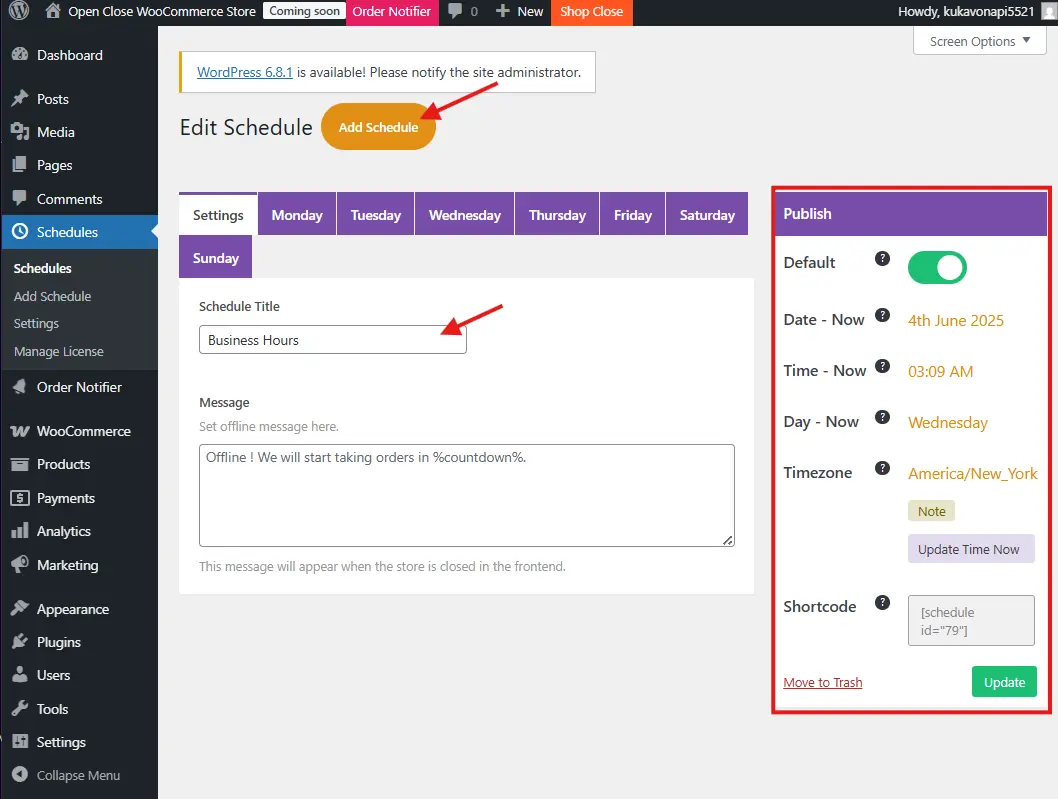
Task: Switch to the Monday tab
Action: (297, 215)
